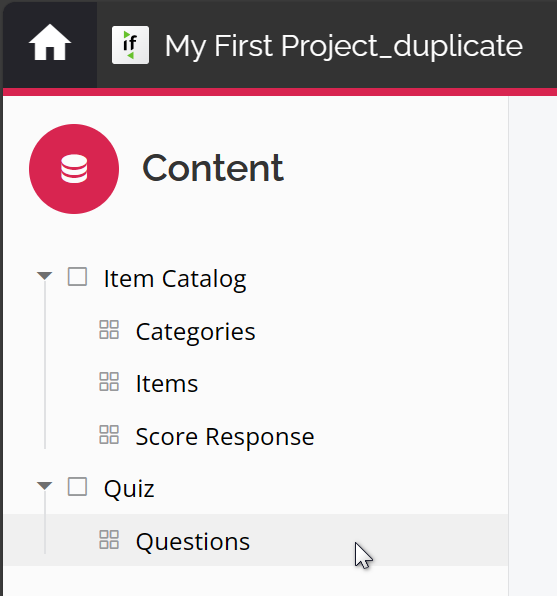The image size is (557, 596).
Task: Tick the Quiz checkbox
Action: click(78, 487)
